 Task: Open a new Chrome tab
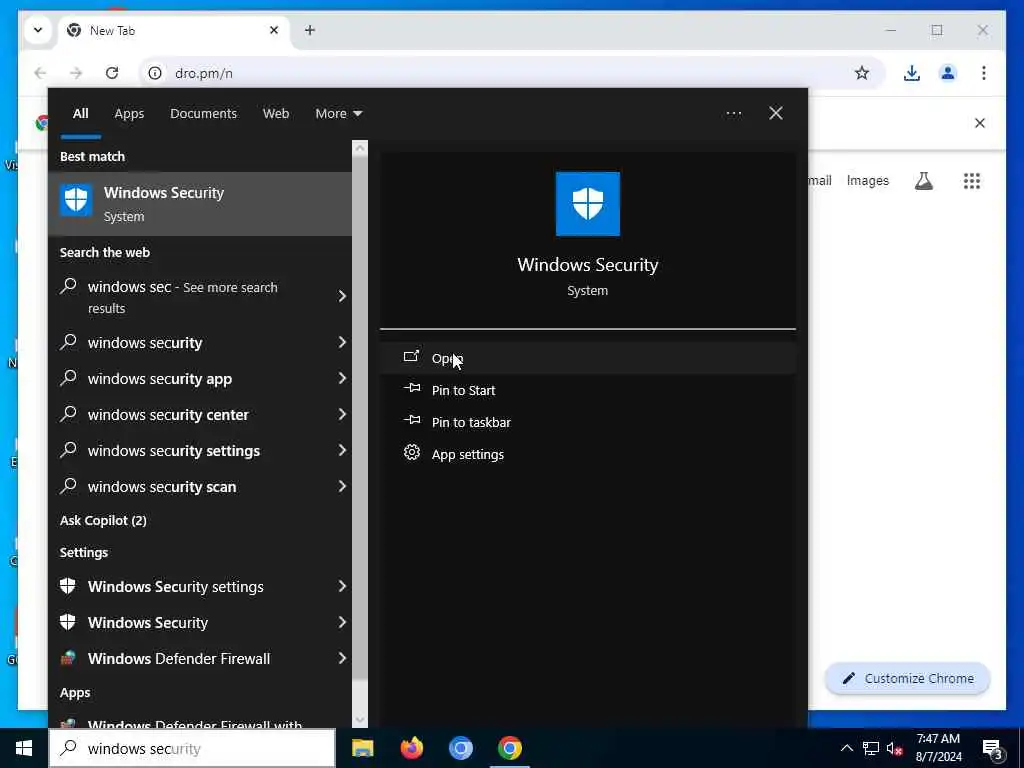pos(310,30)
